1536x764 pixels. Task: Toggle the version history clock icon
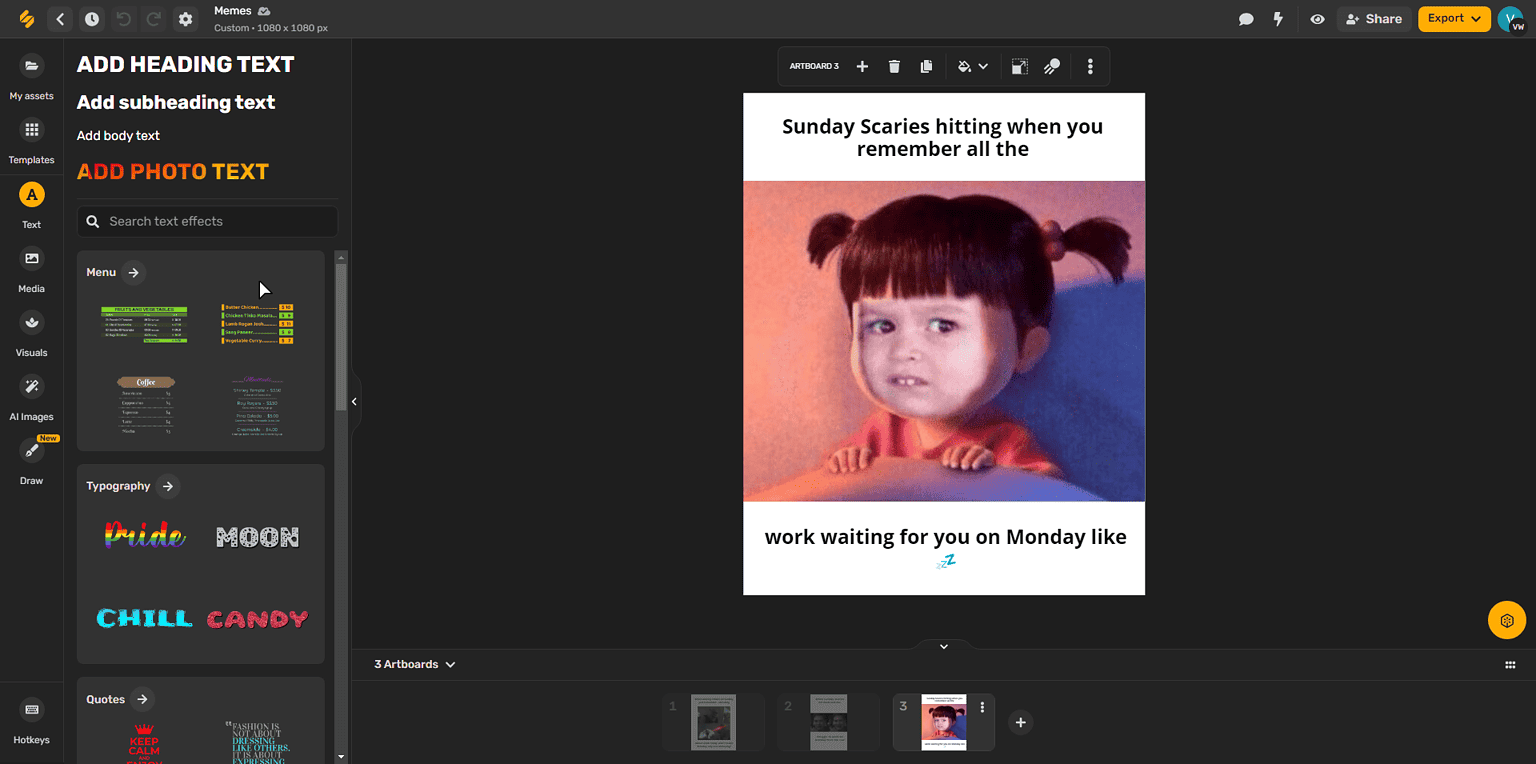coord(91,18)
